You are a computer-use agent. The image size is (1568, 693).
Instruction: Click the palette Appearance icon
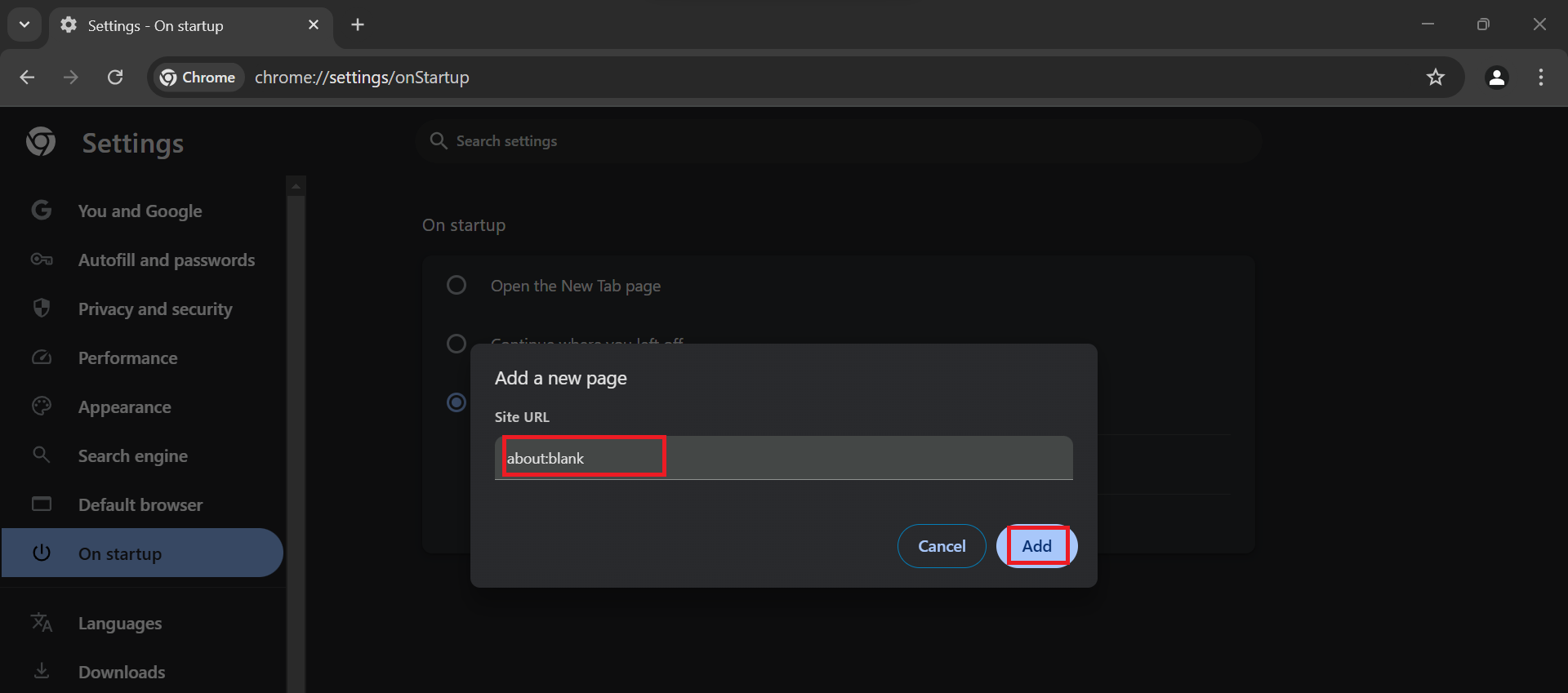[x=42, y=406]
